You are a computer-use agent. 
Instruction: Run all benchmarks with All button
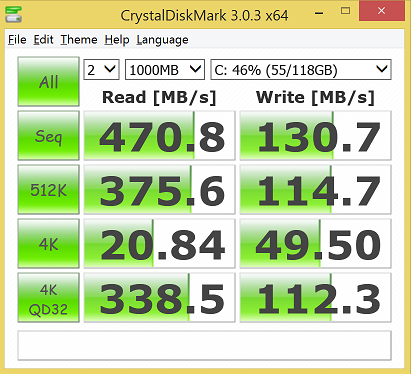[x=48, y=82]
